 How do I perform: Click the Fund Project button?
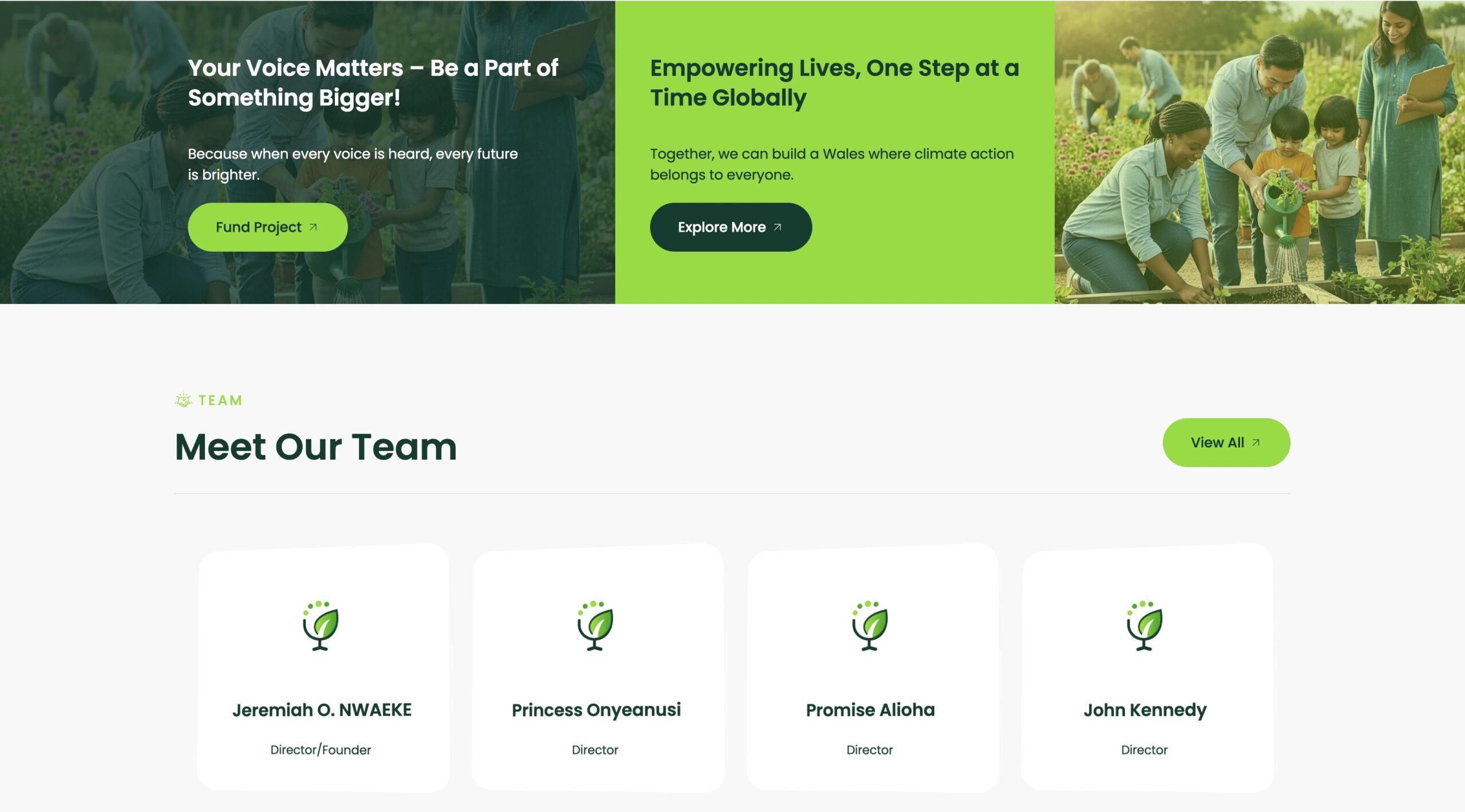point(267,227)
